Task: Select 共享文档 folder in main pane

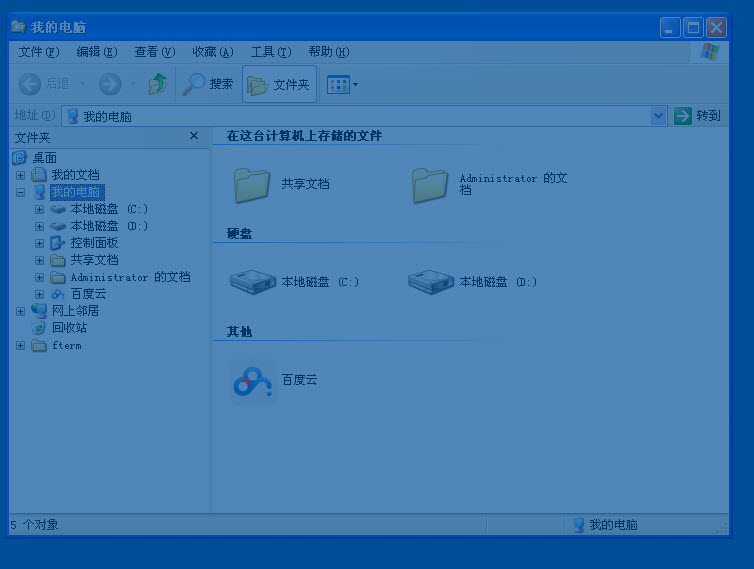Action: click(281, 185)
